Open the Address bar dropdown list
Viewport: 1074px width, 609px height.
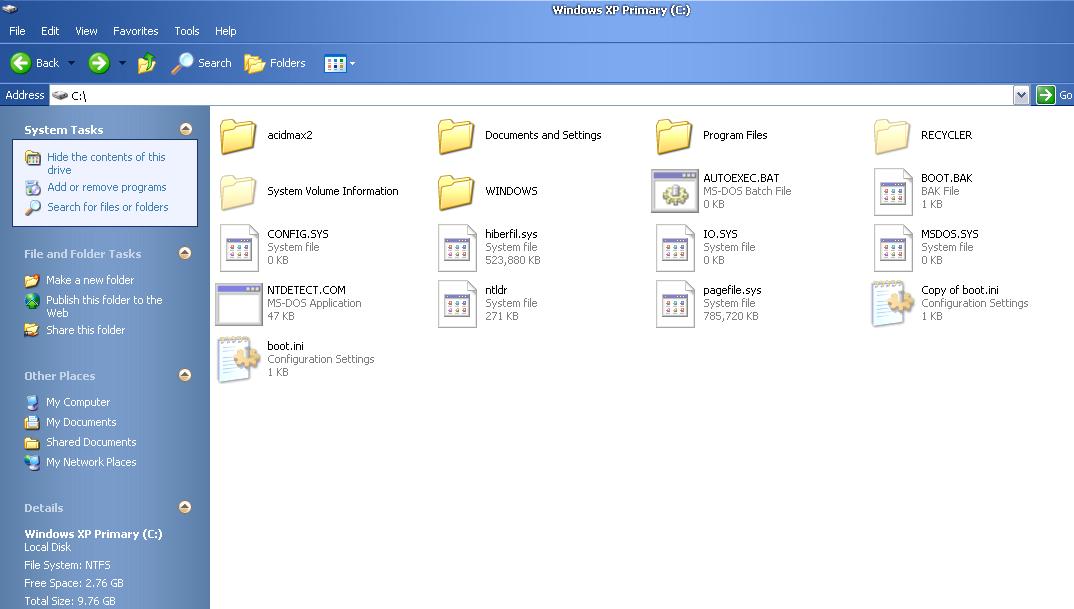pos(1021,95)
